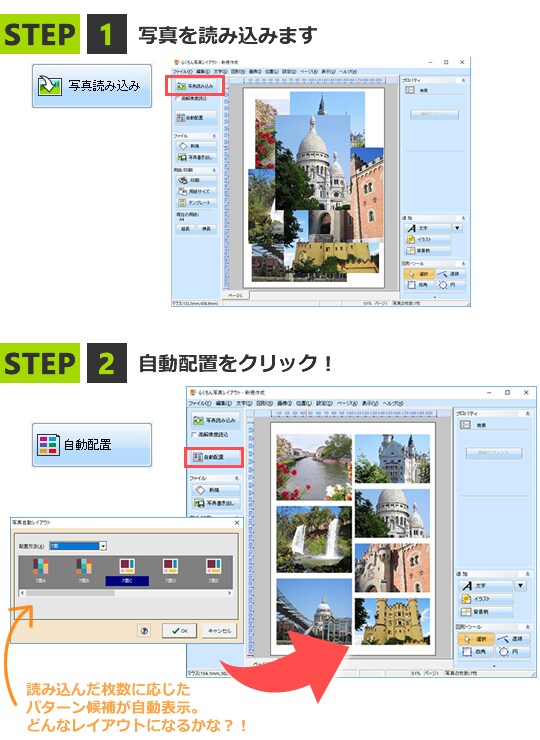Select the 円 circle tool in STEP 2 window
This screenshot has width=540, height=740.
[513, 652]
